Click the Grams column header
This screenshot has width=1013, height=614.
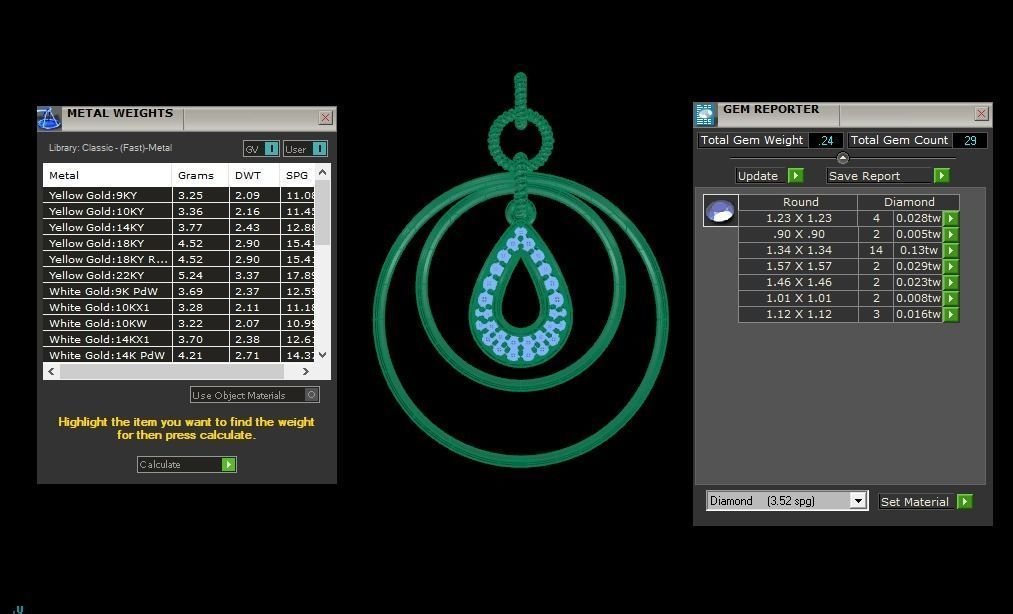click(x=200, y=175)
